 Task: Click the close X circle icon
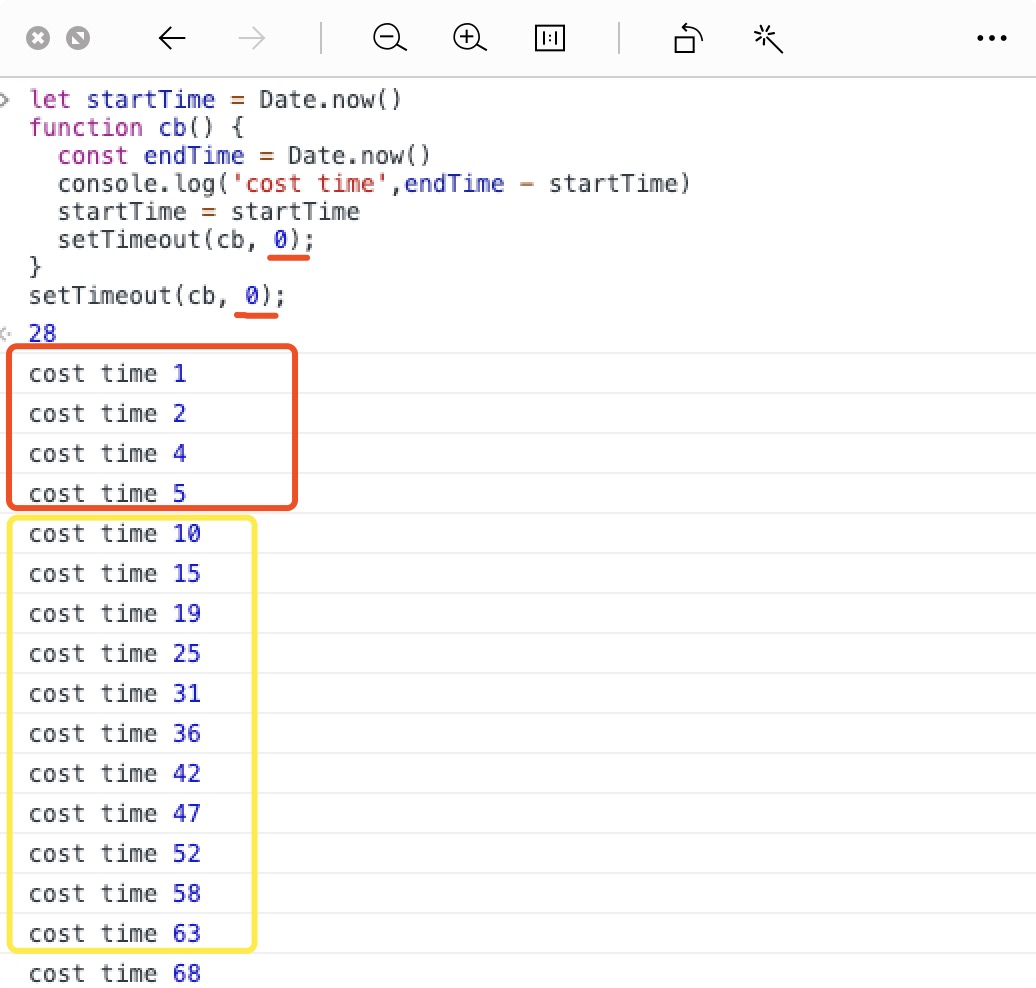[x=38, y=38]
